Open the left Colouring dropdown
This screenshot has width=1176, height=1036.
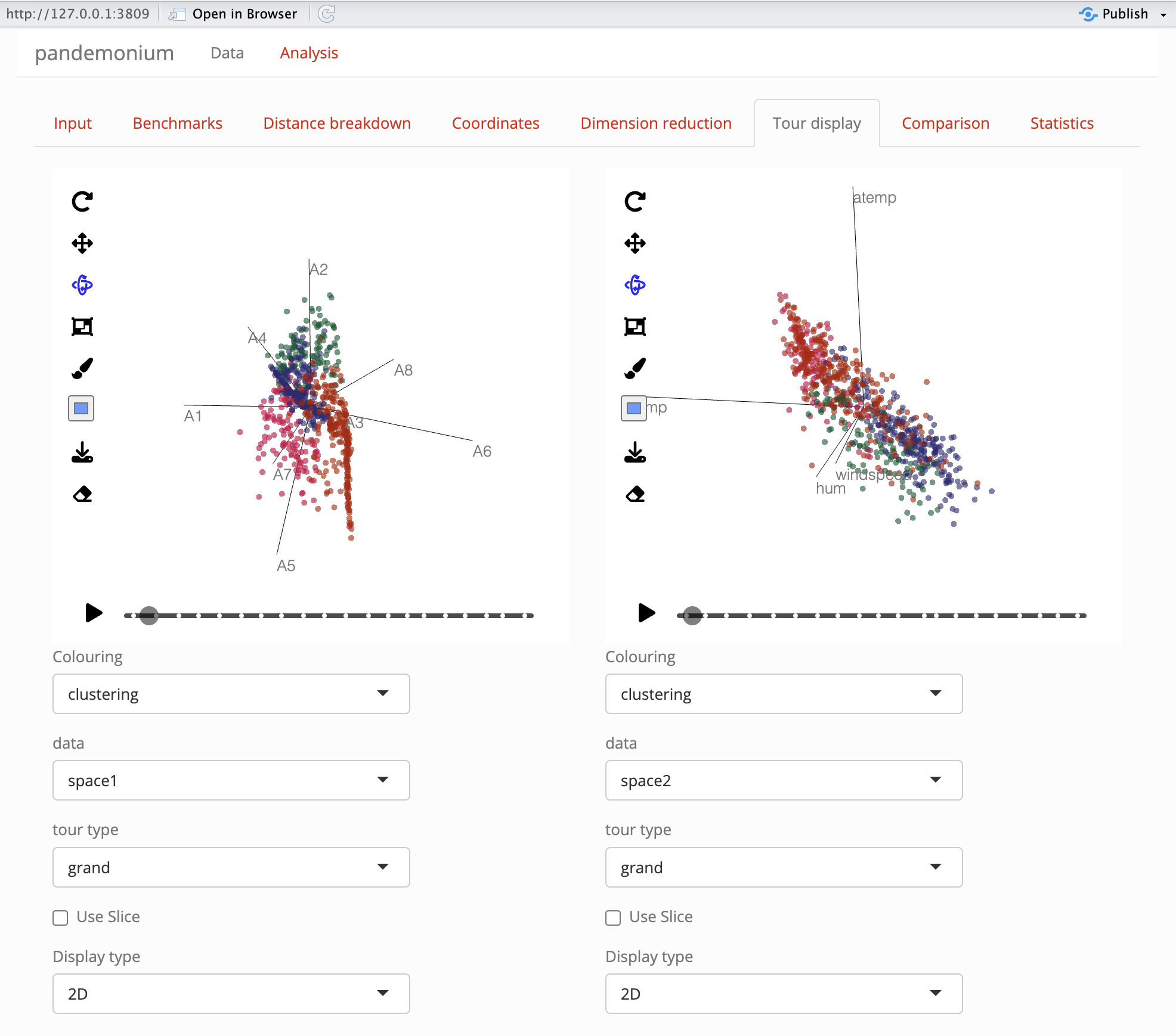pos(231,694)
